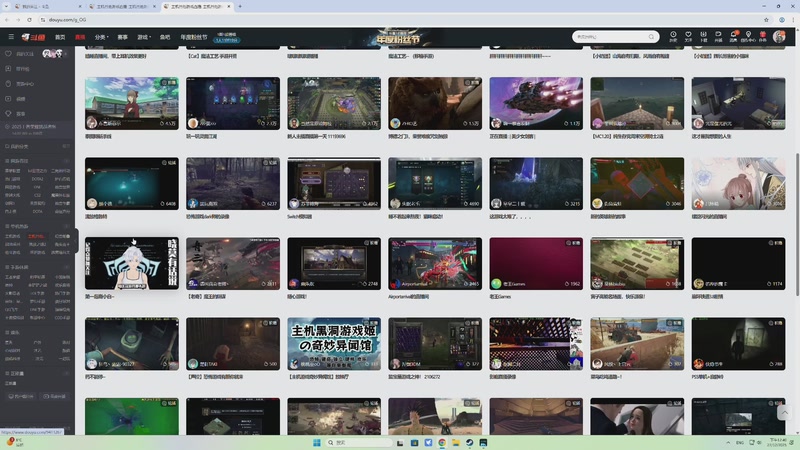Open Chrome profile icon in toolbar
Viewport: 800px width, 450px height.
(x=782, y=19)
